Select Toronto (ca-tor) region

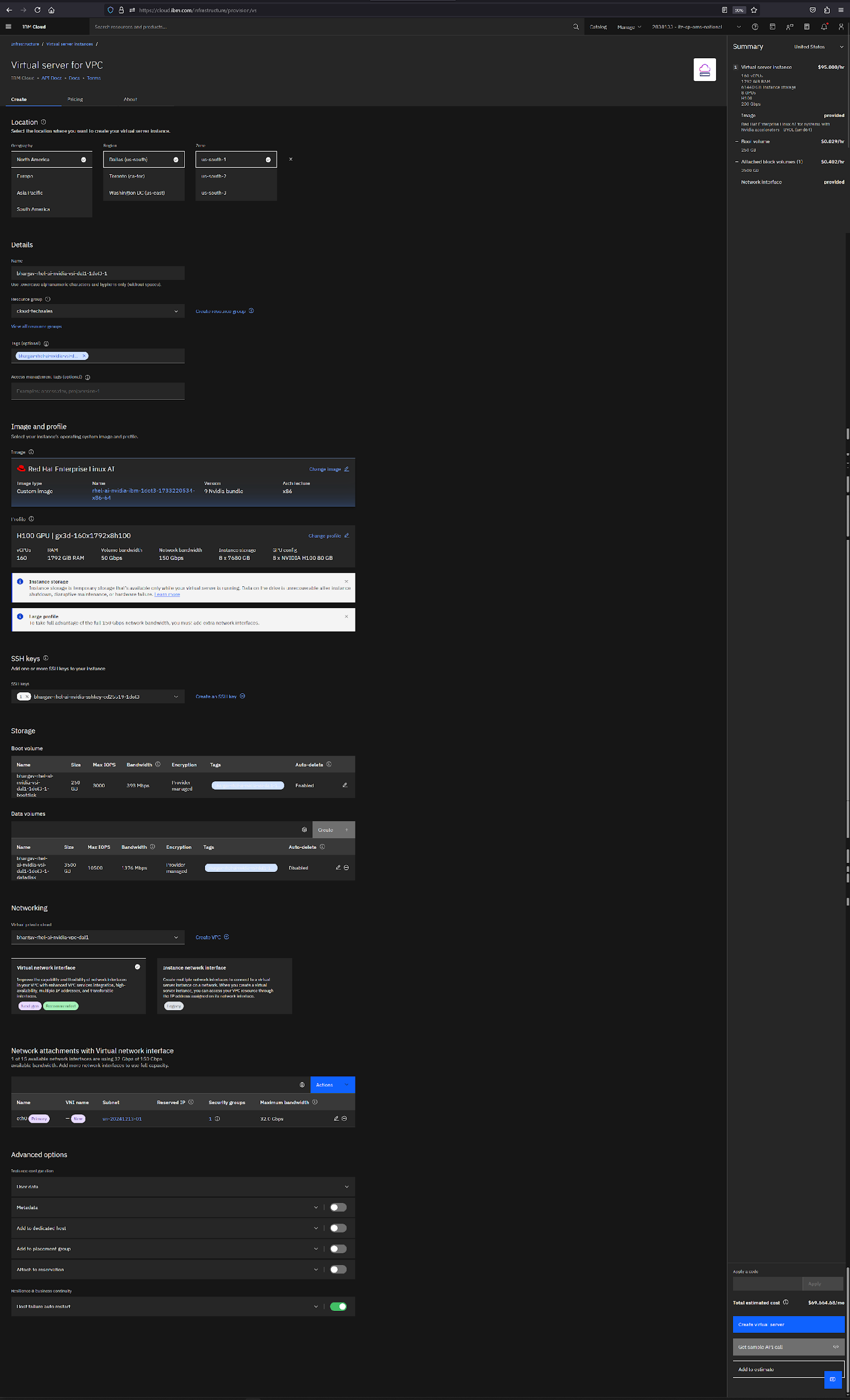tap(144, 176)
